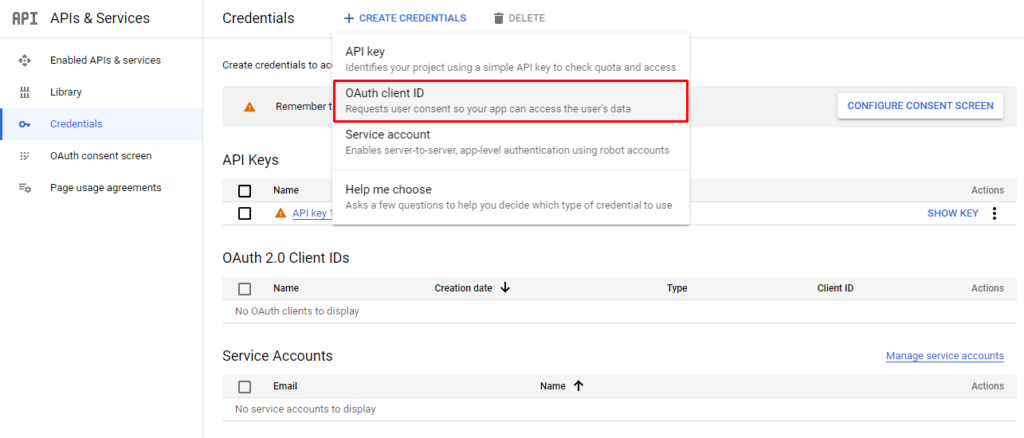Click the API logo icon in header
Viewport: 1024px width, 438px height.
tap(25, 18)
